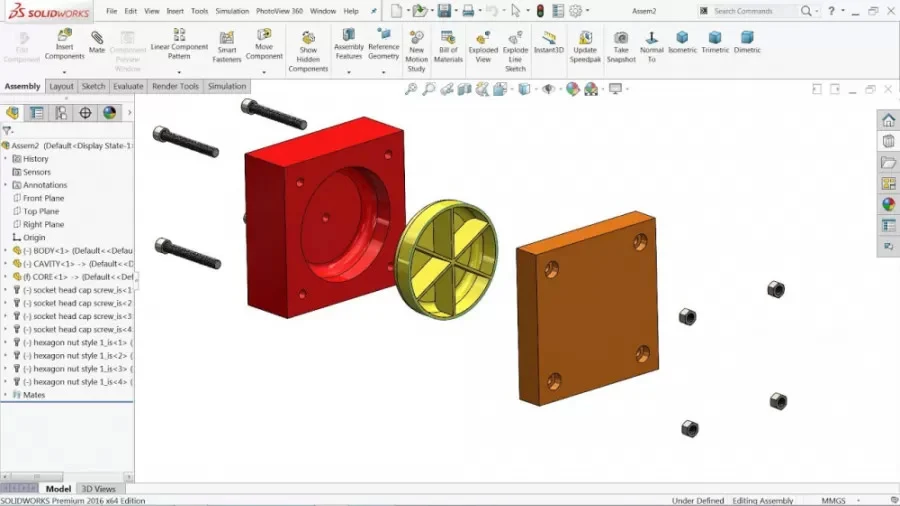Toggle Show Hidden Components
The height and width of the screenshot is (506, 900).
click(x=308, y=51)
